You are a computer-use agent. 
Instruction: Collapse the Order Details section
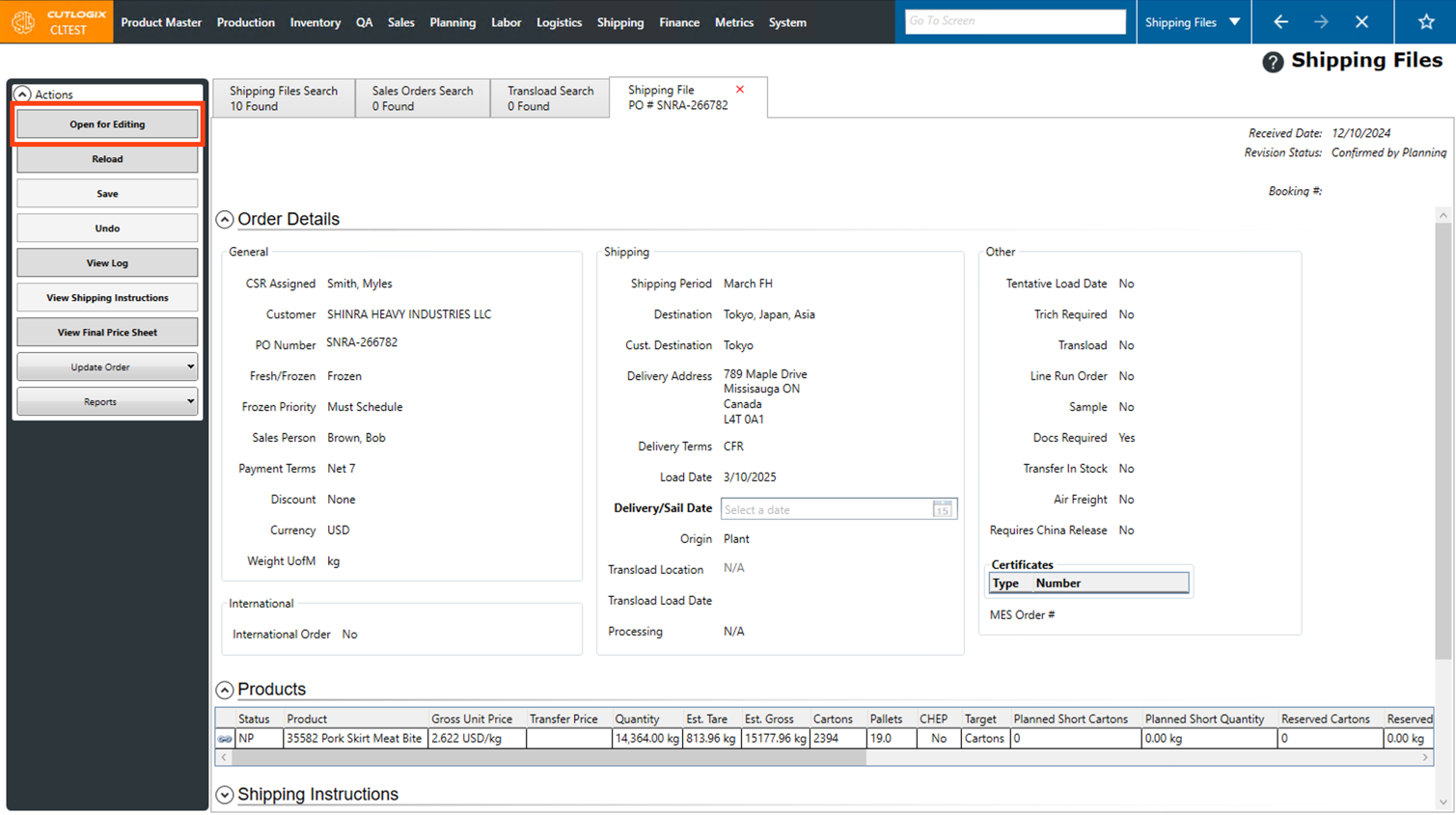point(225,220)
